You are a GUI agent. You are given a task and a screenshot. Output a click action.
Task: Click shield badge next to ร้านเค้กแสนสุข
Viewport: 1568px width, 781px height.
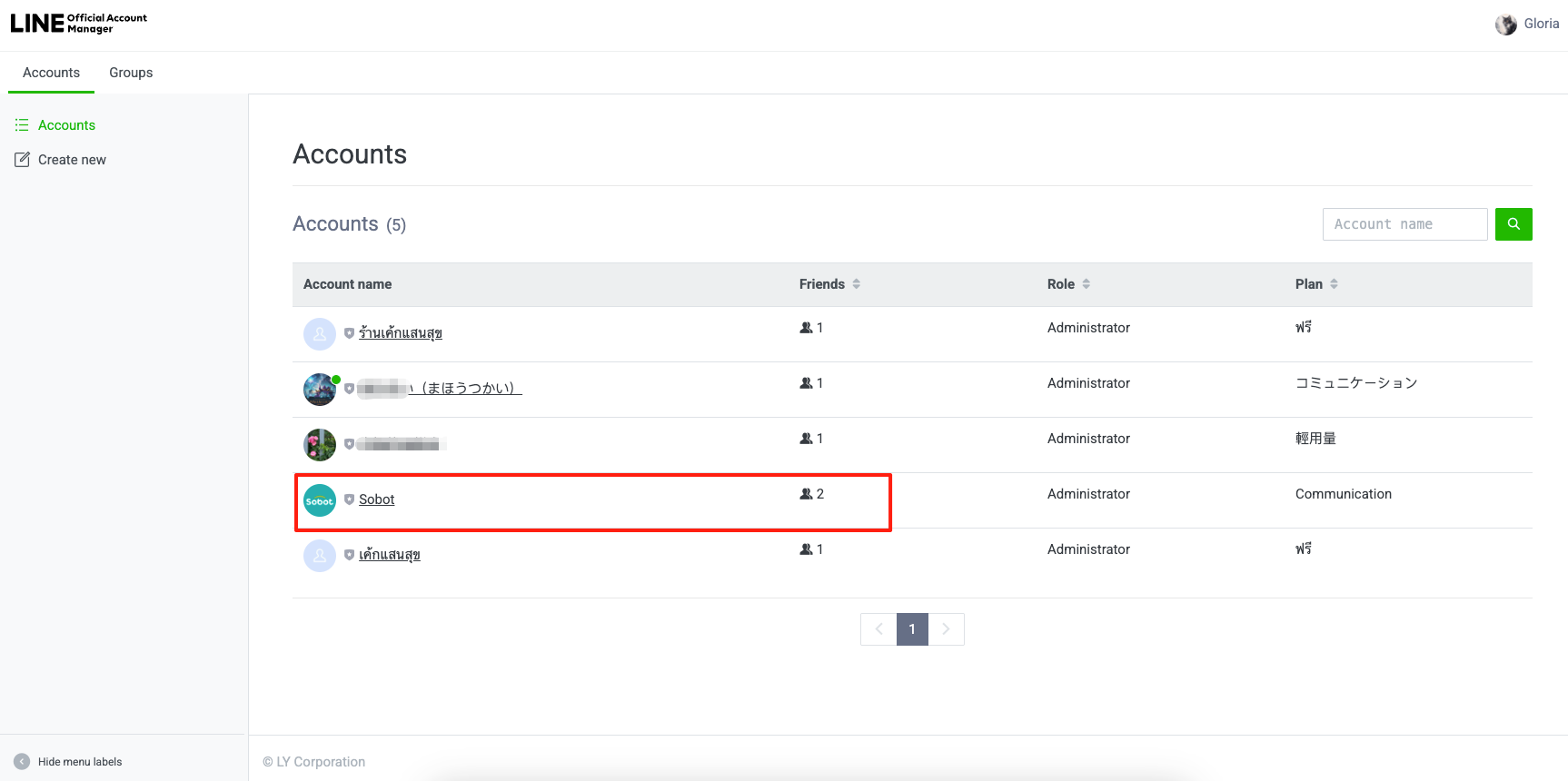pyautogui.click(x=349, y=333)
